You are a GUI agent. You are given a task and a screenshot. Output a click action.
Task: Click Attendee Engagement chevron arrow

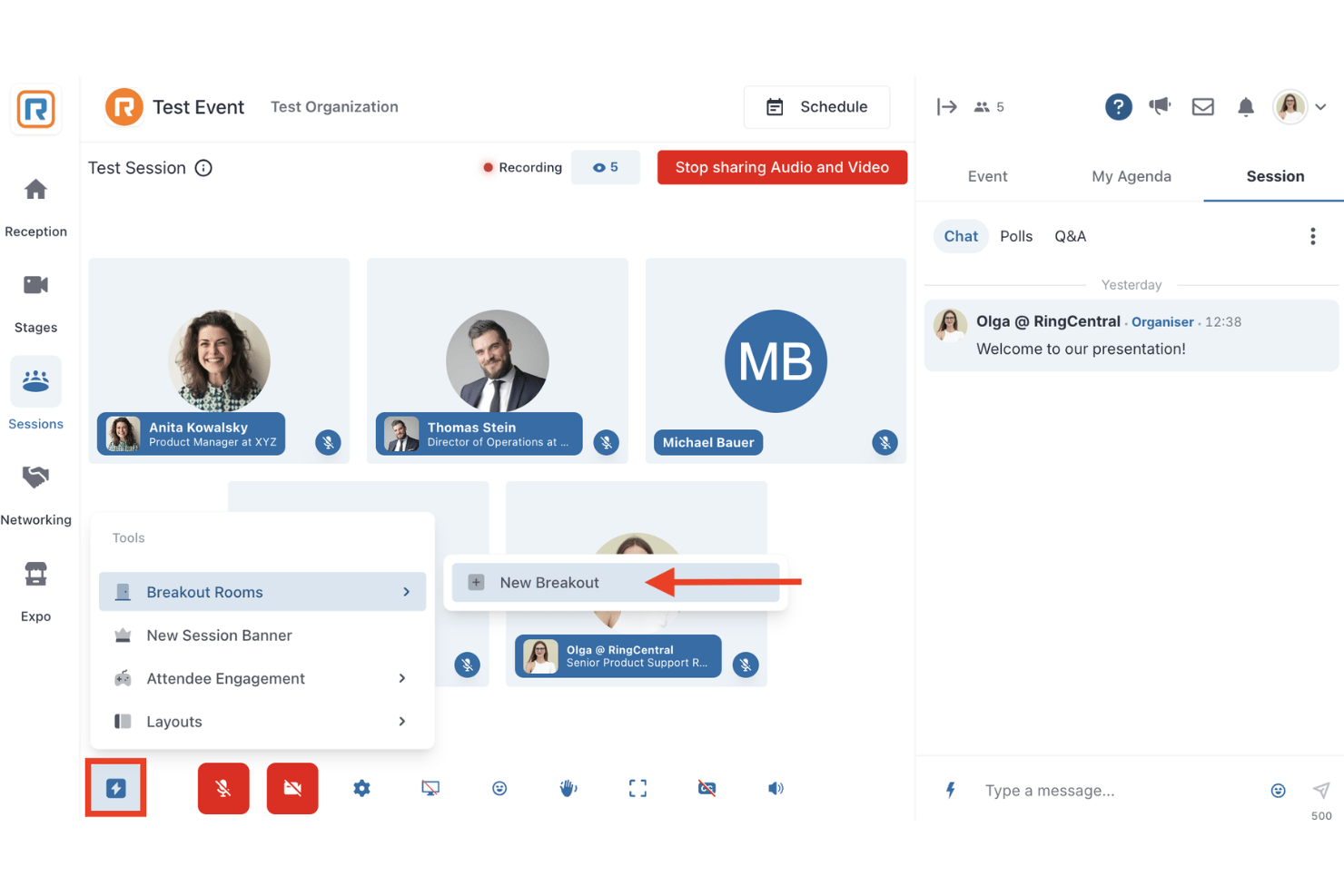pyautogui.click(x=402, y=678)
